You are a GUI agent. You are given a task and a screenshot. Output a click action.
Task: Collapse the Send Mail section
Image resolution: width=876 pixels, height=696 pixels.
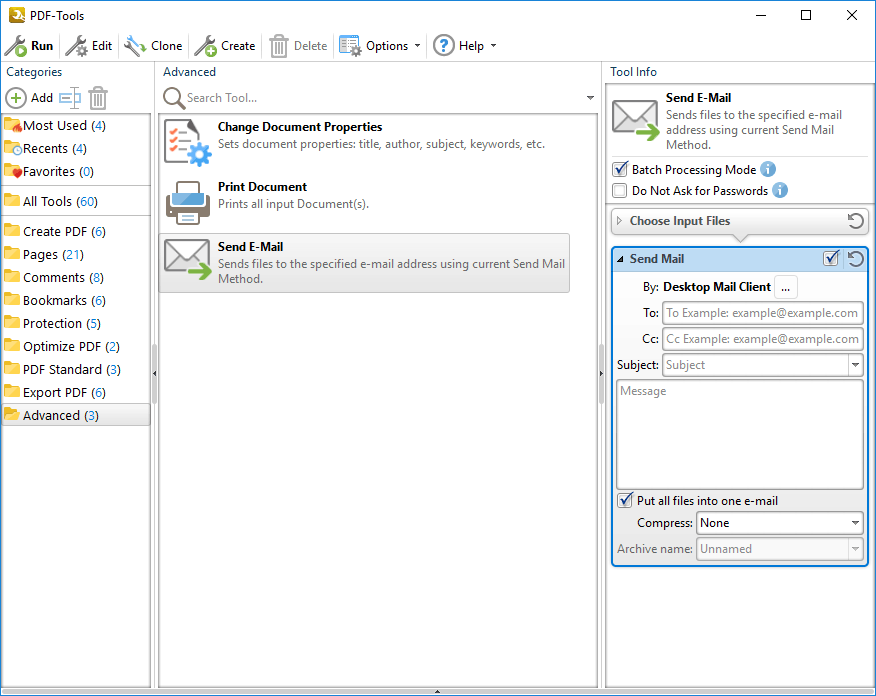tap(620, 259)
